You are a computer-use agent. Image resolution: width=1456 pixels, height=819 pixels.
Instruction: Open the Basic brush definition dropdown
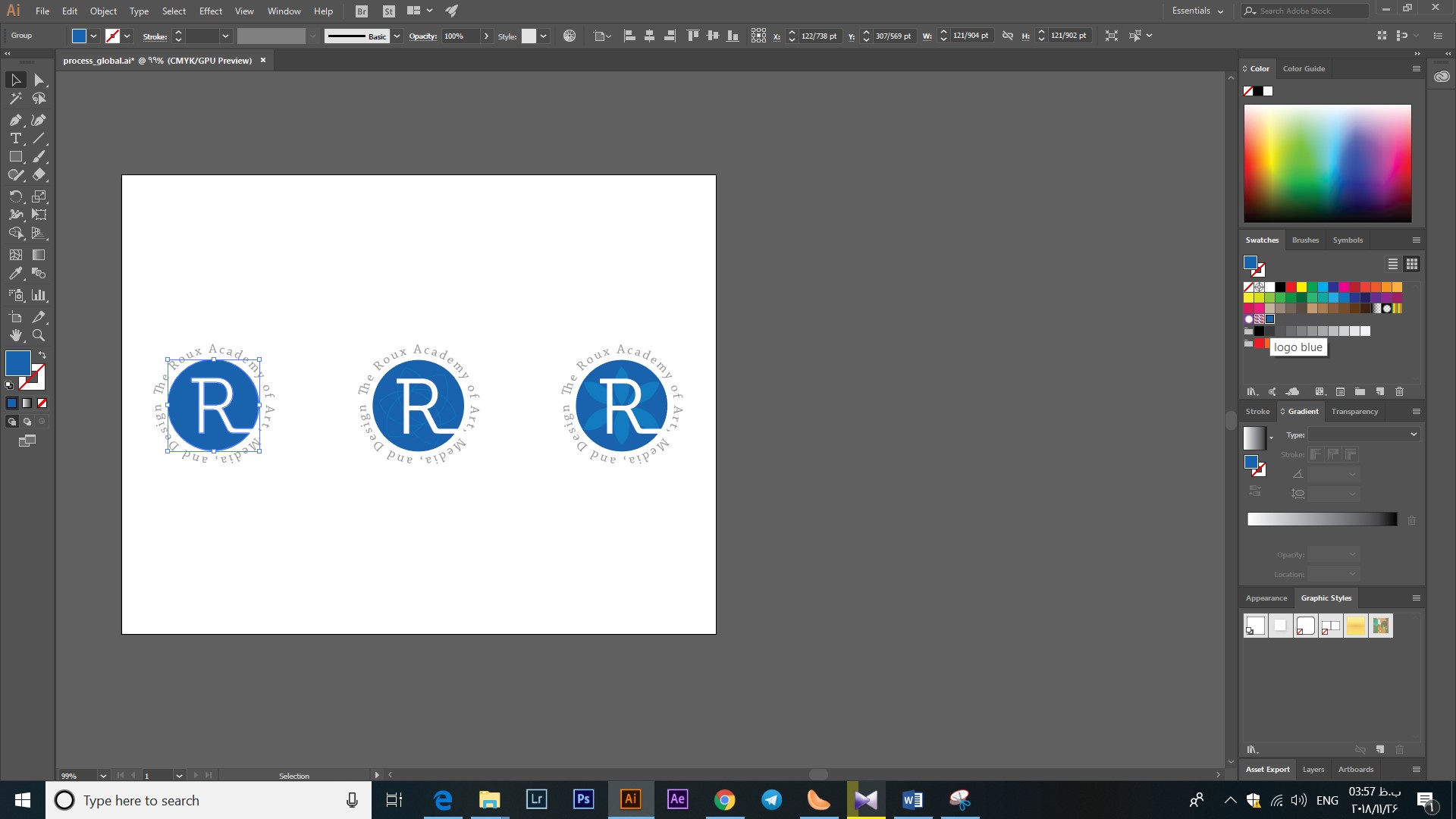click(x=397, y=36)
